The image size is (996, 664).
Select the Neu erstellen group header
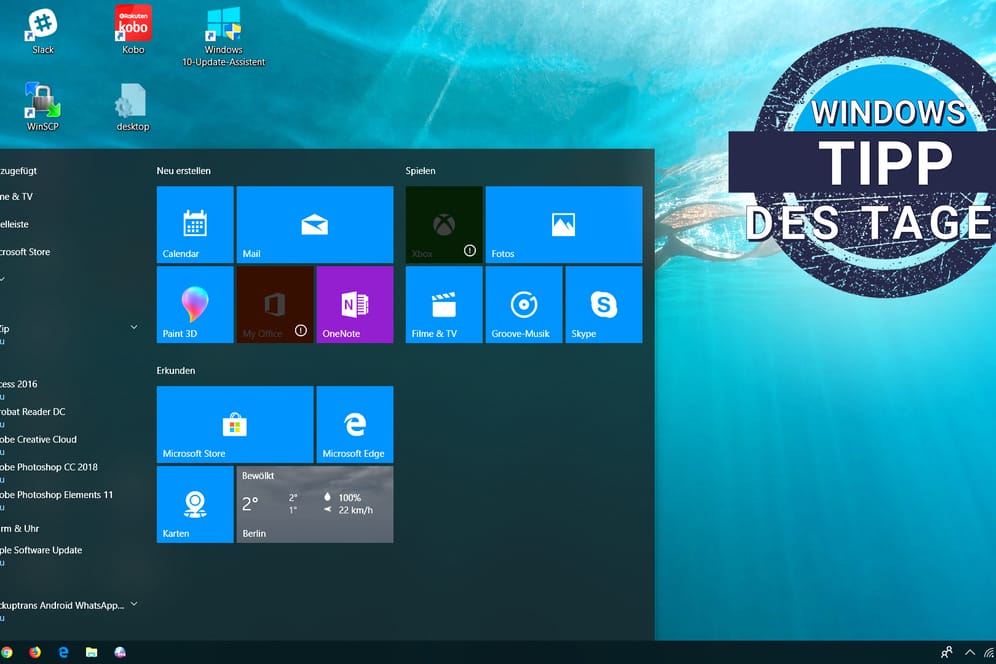pos(184,171)
